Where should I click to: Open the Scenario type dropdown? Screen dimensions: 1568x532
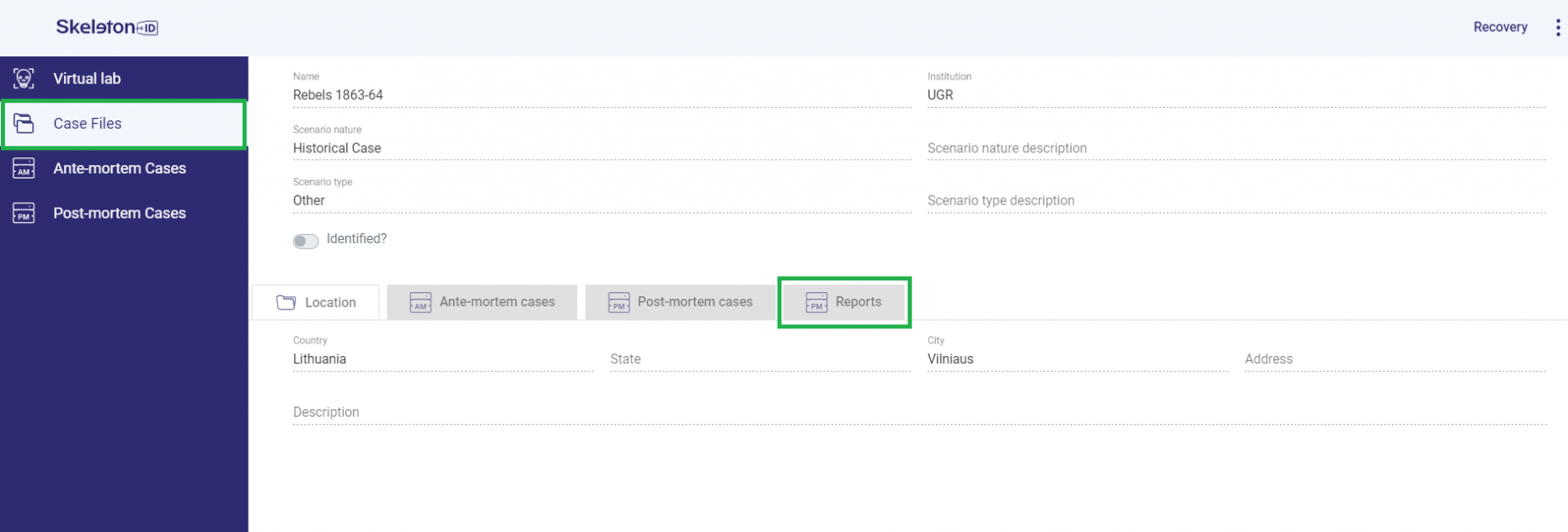tap(601, 200)
